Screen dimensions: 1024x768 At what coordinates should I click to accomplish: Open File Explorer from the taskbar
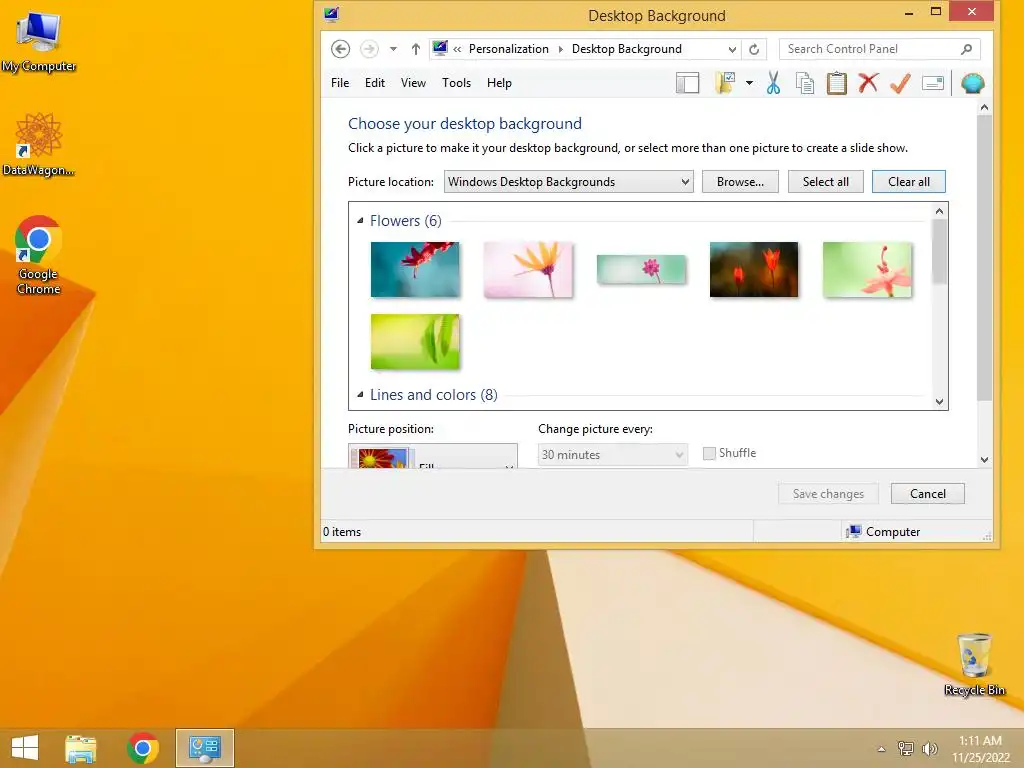click(x=80, y=748)
